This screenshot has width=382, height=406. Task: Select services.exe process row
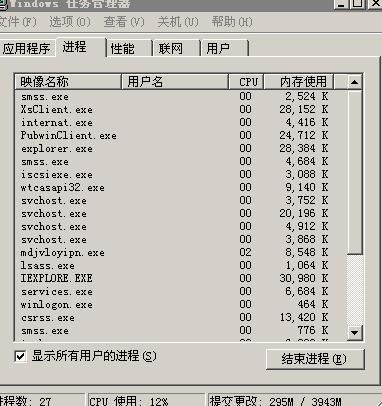coord(180,292)
